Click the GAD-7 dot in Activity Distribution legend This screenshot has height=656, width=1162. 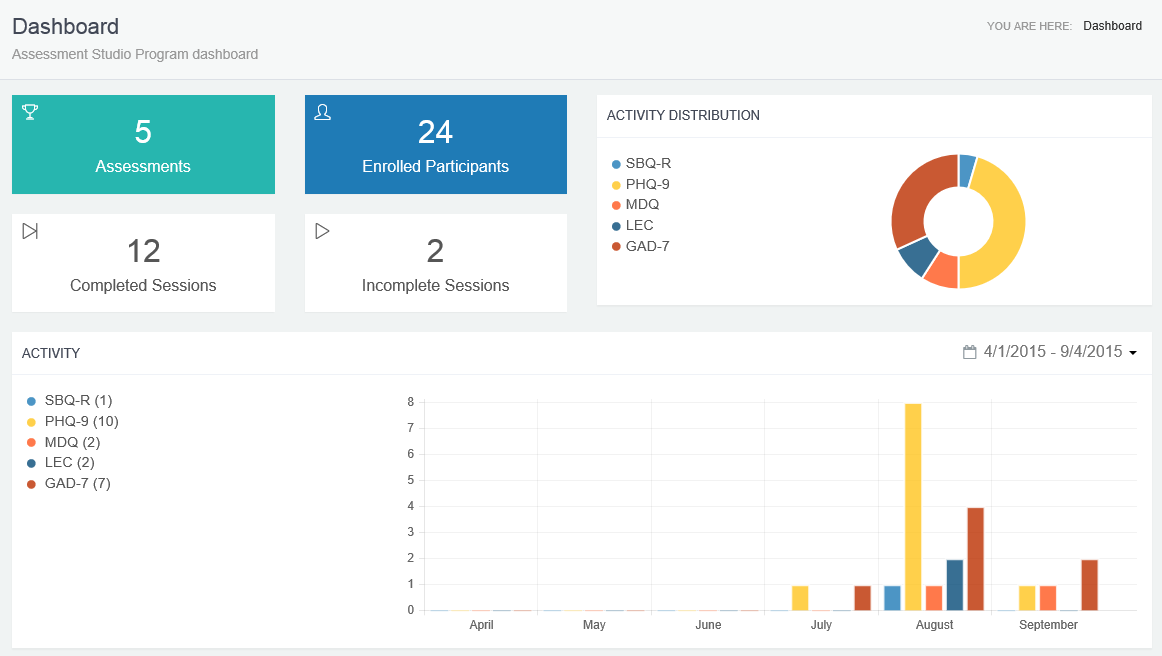(616, 246)
